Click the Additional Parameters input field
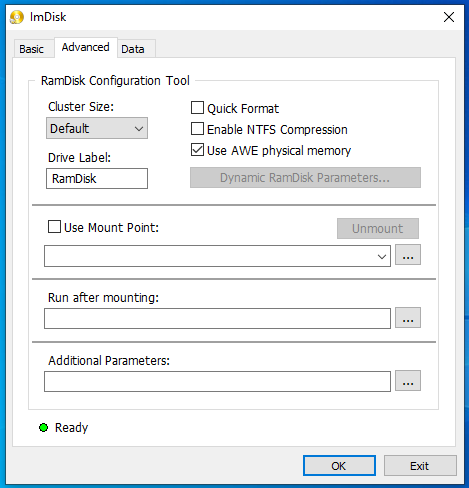Image resolution: width=469 pixels, height=488 pixels. click(217, 381)
